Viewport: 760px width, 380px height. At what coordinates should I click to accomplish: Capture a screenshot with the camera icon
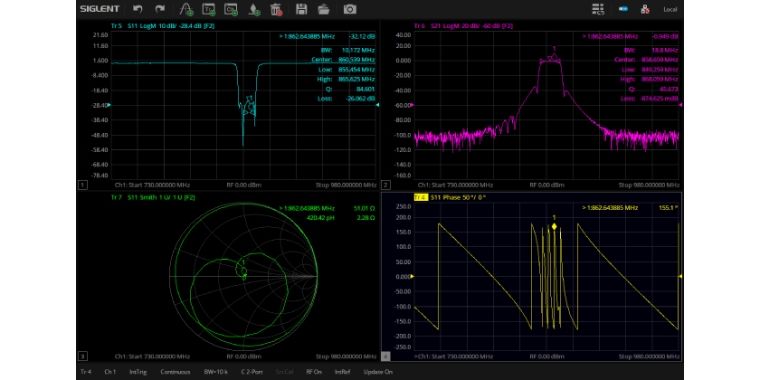coord(350,9)
